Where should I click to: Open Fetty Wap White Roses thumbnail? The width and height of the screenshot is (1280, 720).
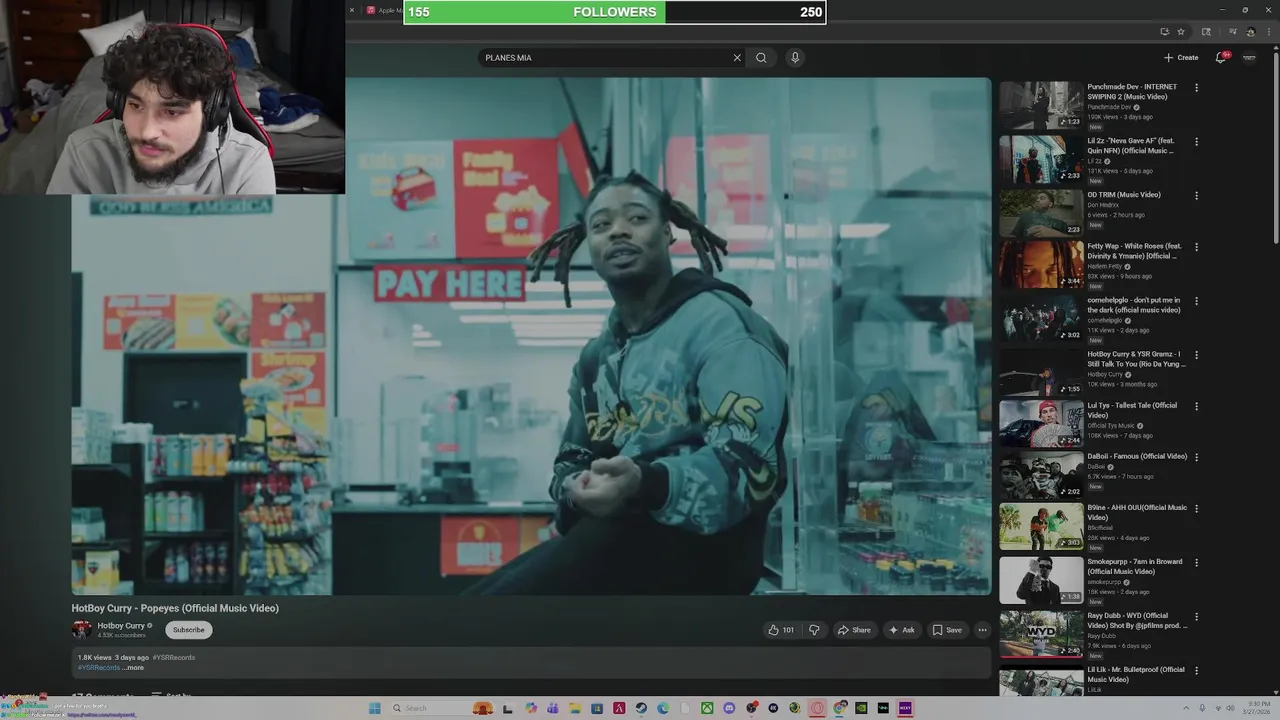point(1041,264)
